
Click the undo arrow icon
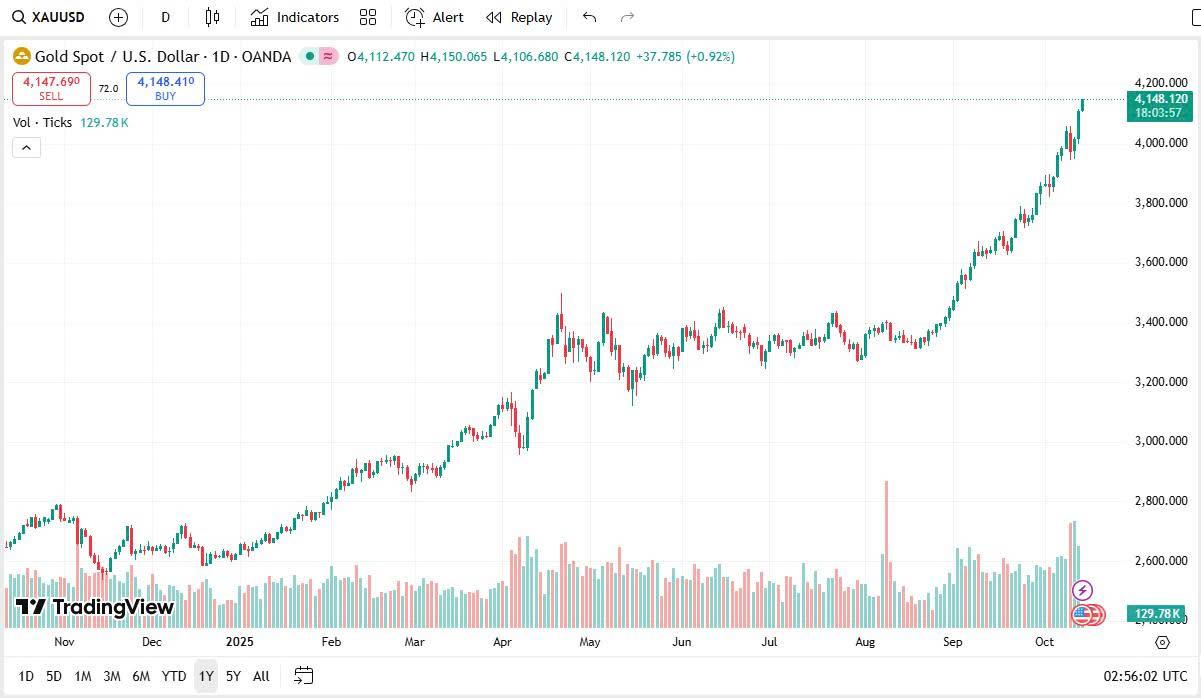tap(589, 17)
